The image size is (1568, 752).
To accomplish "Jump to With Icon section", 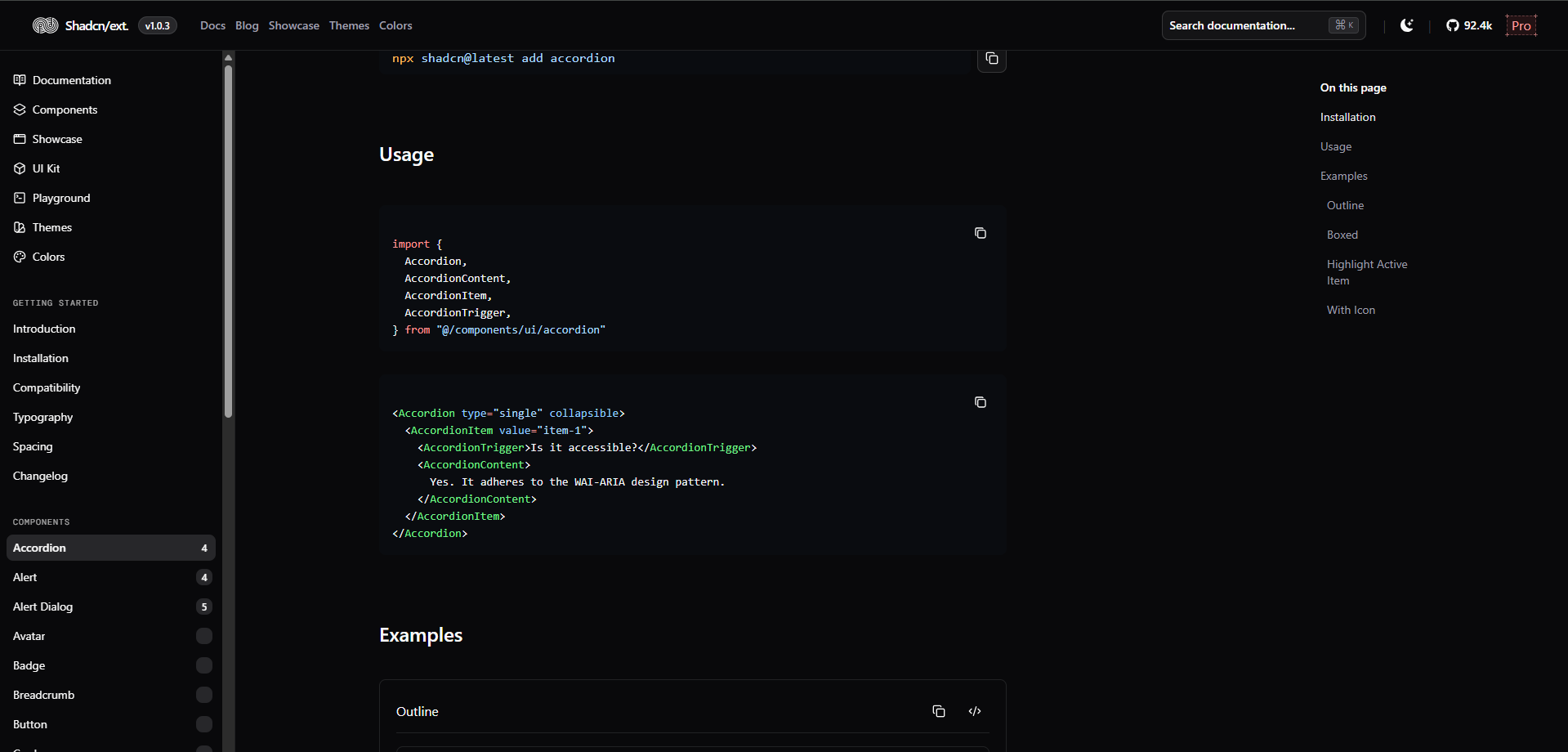I will 1351,310.
